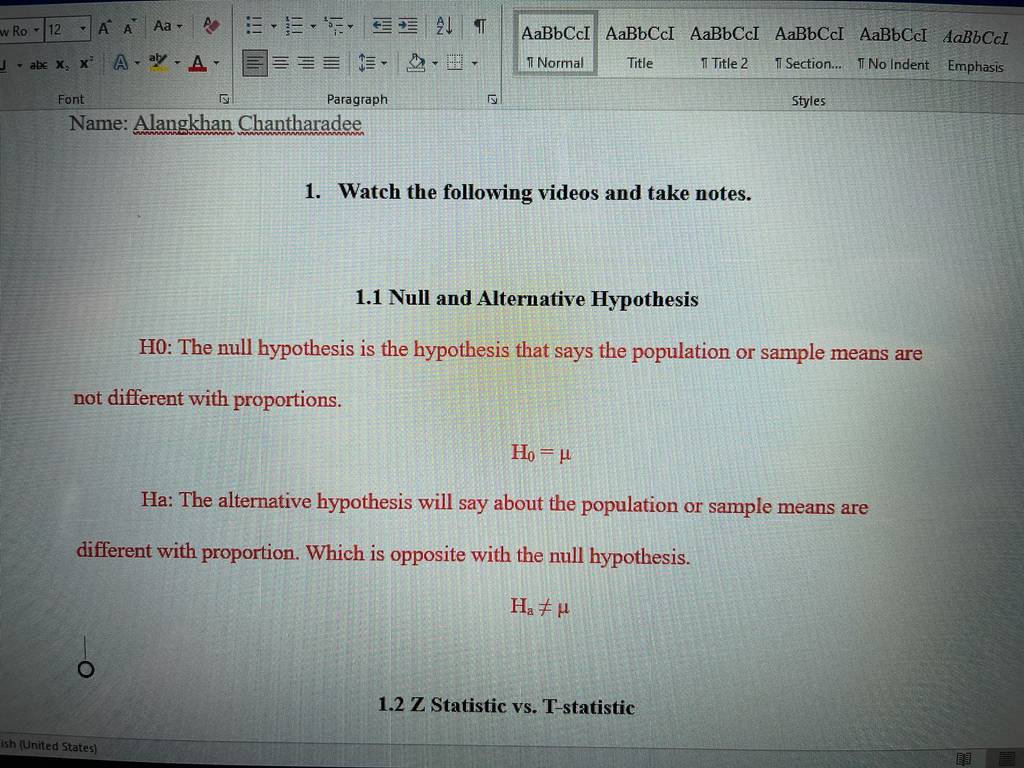This screenshot has height=768, width=1024.
Task: Toggle subscript formatting
Action: pyautogui.click(x=61, y=65)
